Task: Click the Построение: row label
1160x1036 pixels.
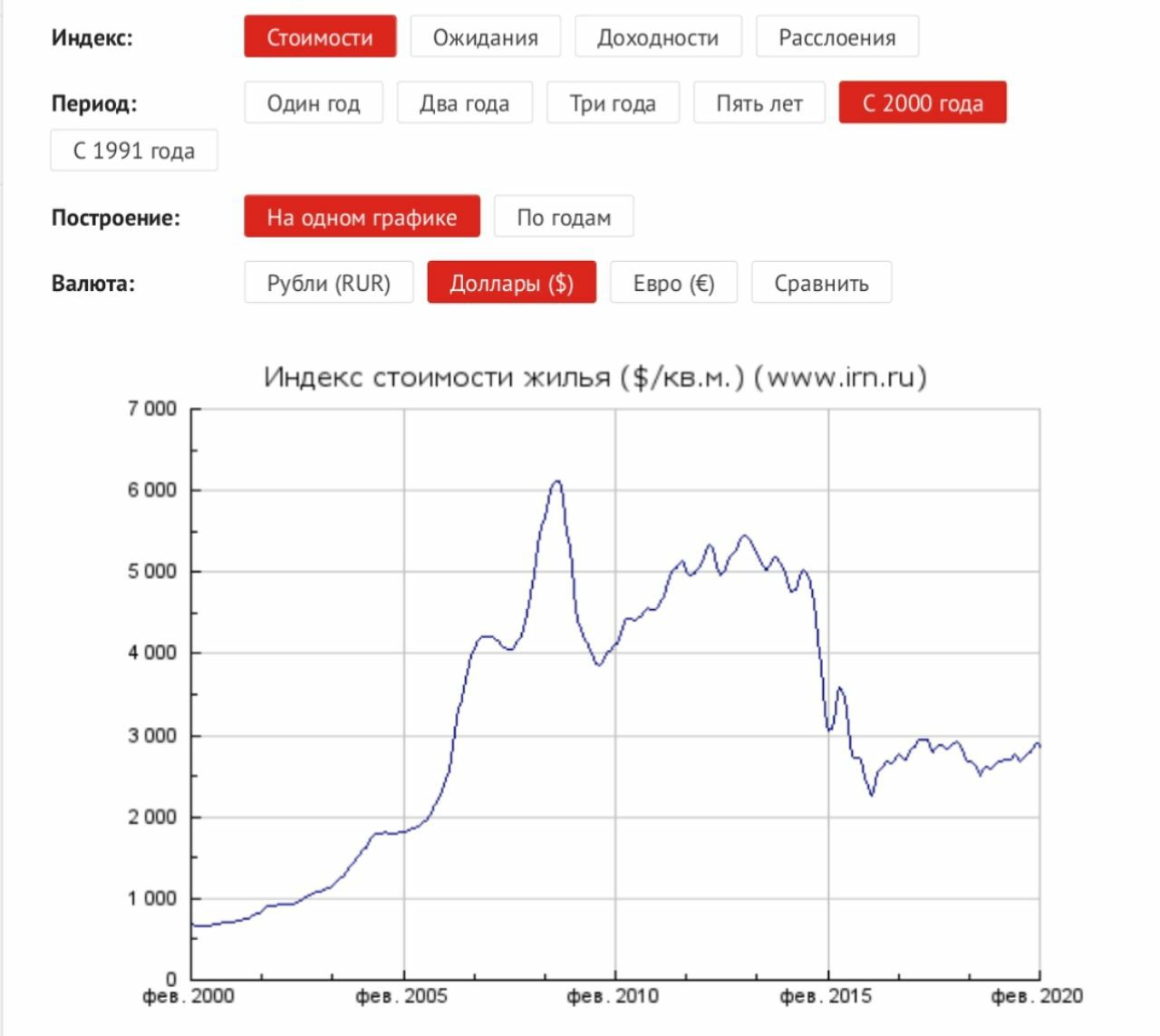Action: pyautogui.click(x=116, y=218)
